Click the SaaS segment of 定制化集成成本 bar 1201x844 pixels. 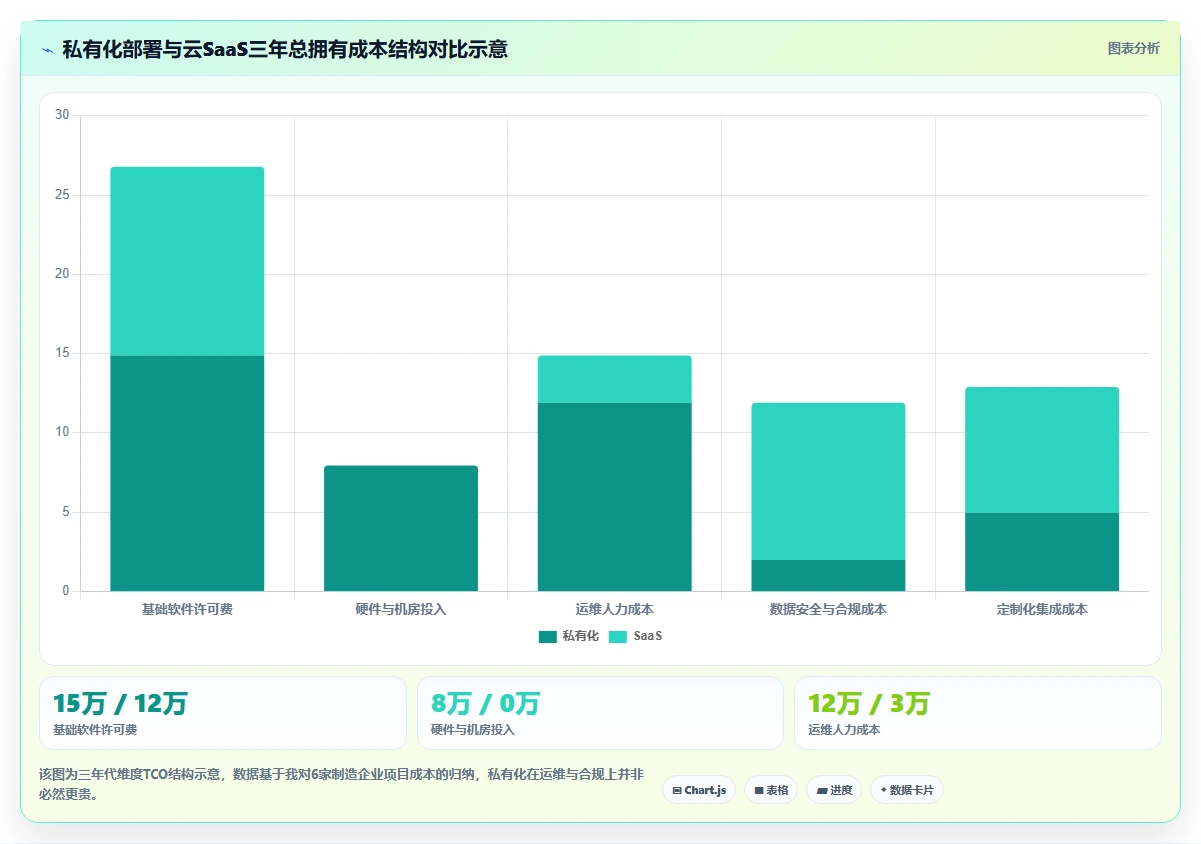1042,450
